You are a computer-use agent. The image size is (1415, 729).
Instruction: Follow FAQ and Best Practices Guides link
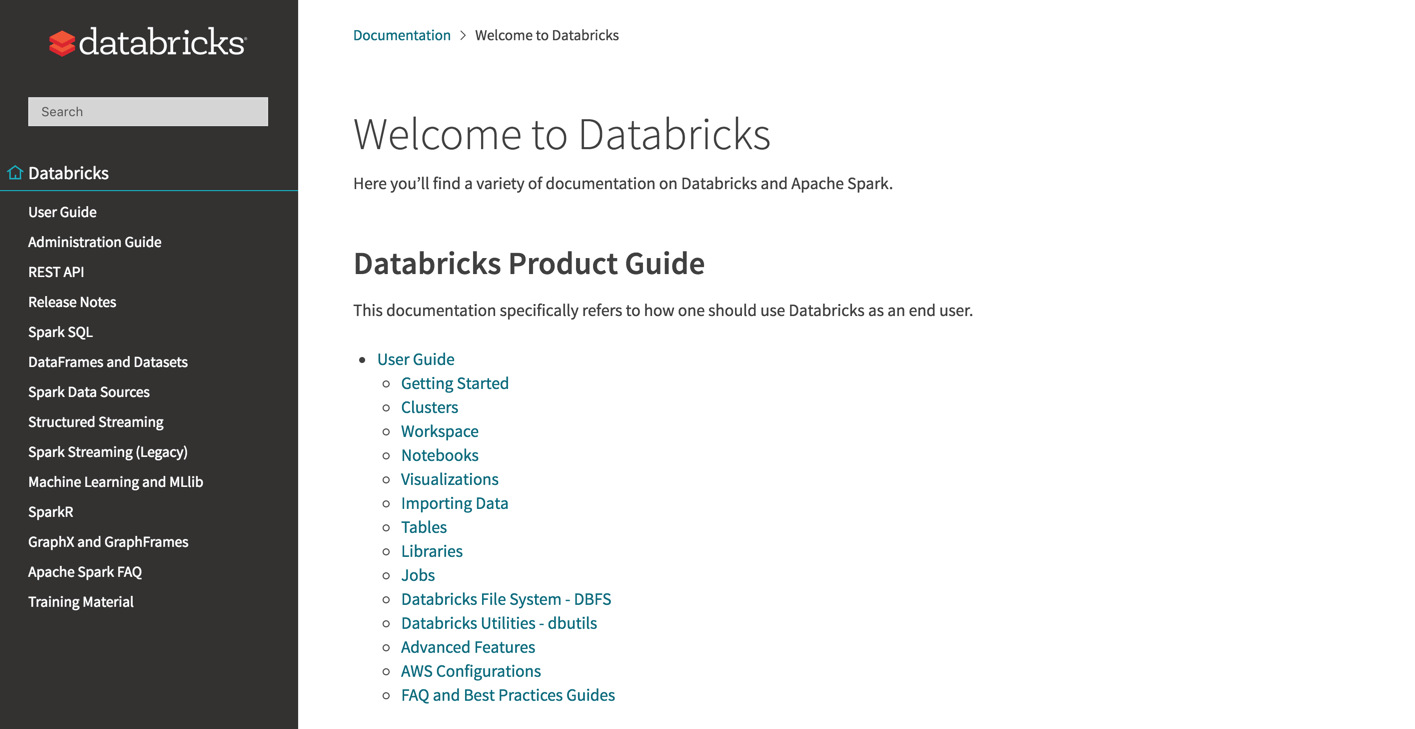pyautogui.click(x=507, y=695)
